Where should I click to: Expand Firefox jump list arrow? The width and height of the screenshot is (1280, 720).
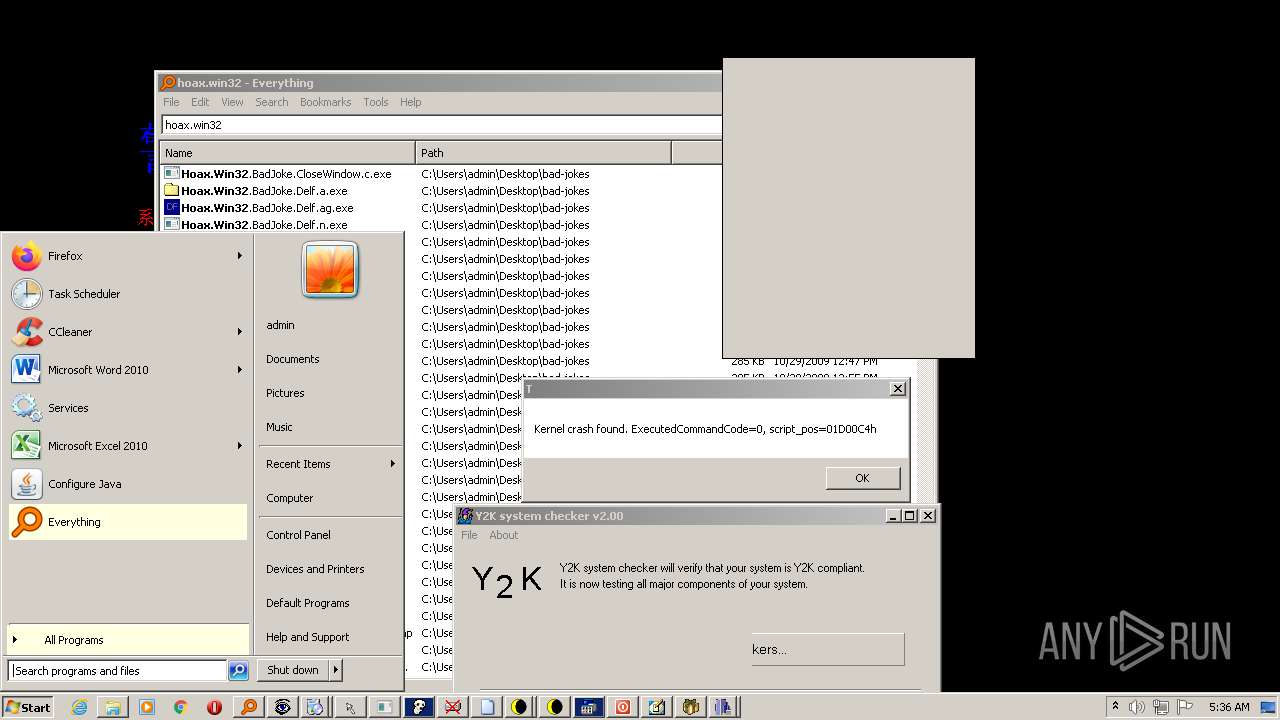coord(239,256)
